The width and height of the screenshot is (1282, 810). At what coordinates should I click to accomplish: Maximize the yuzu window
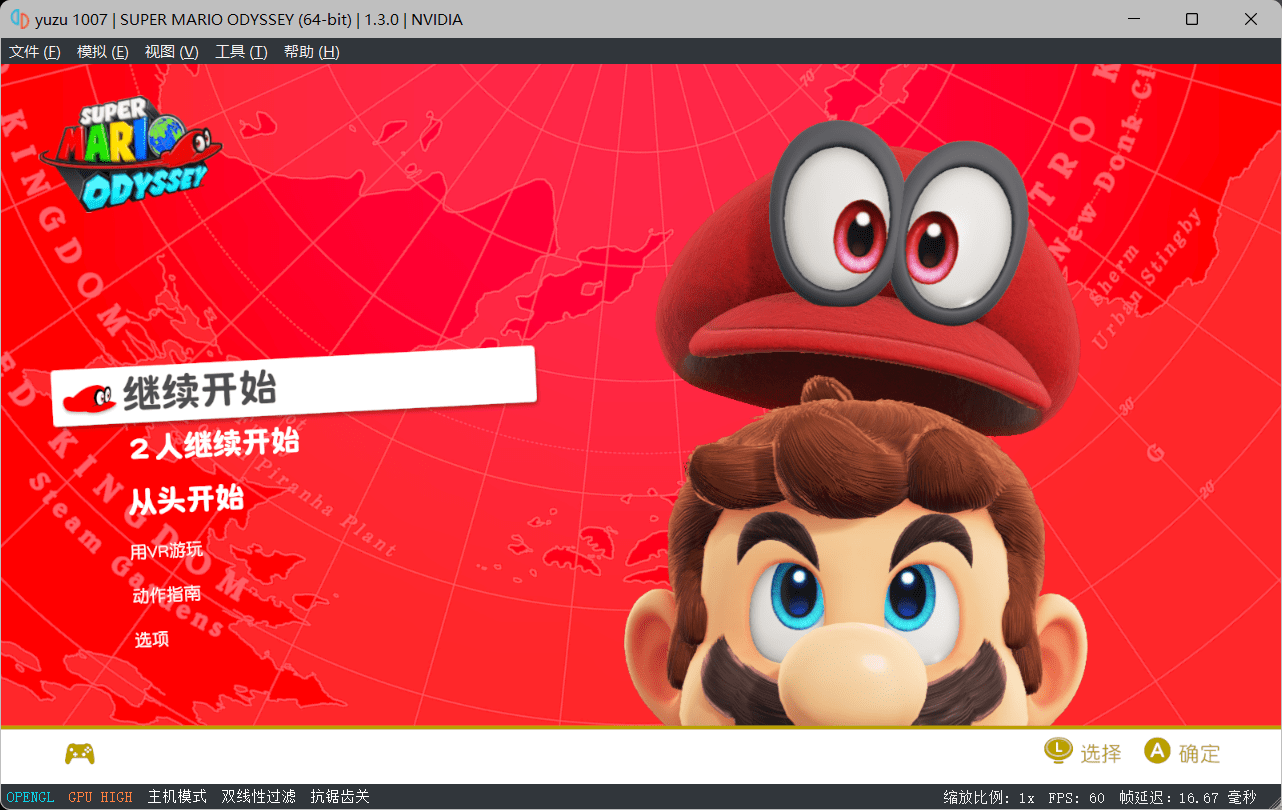tap(1192, 19)
